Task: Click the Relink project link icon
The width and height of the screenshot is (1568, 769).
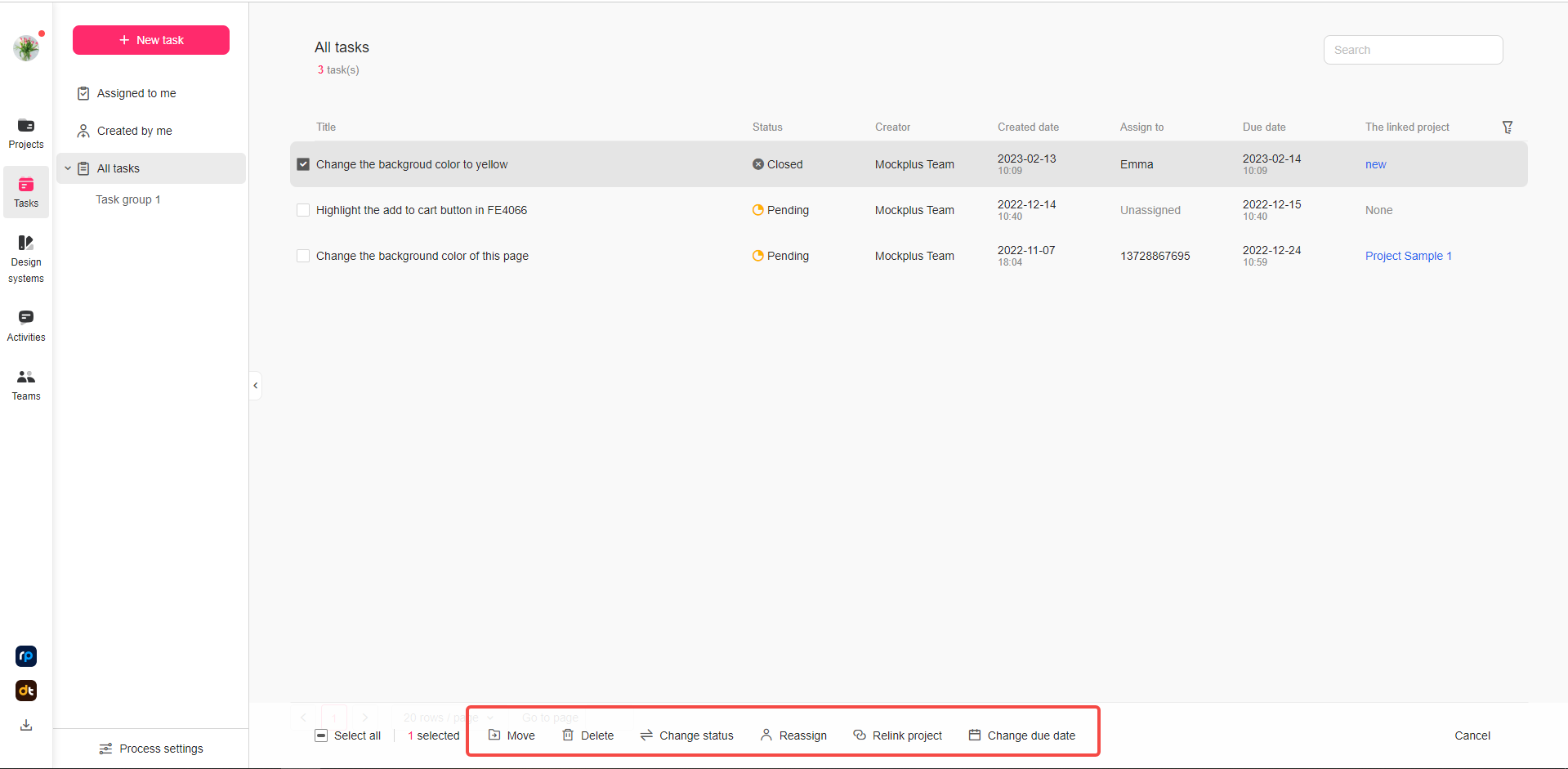Action: pyautogui.click(x=860, y=735)
